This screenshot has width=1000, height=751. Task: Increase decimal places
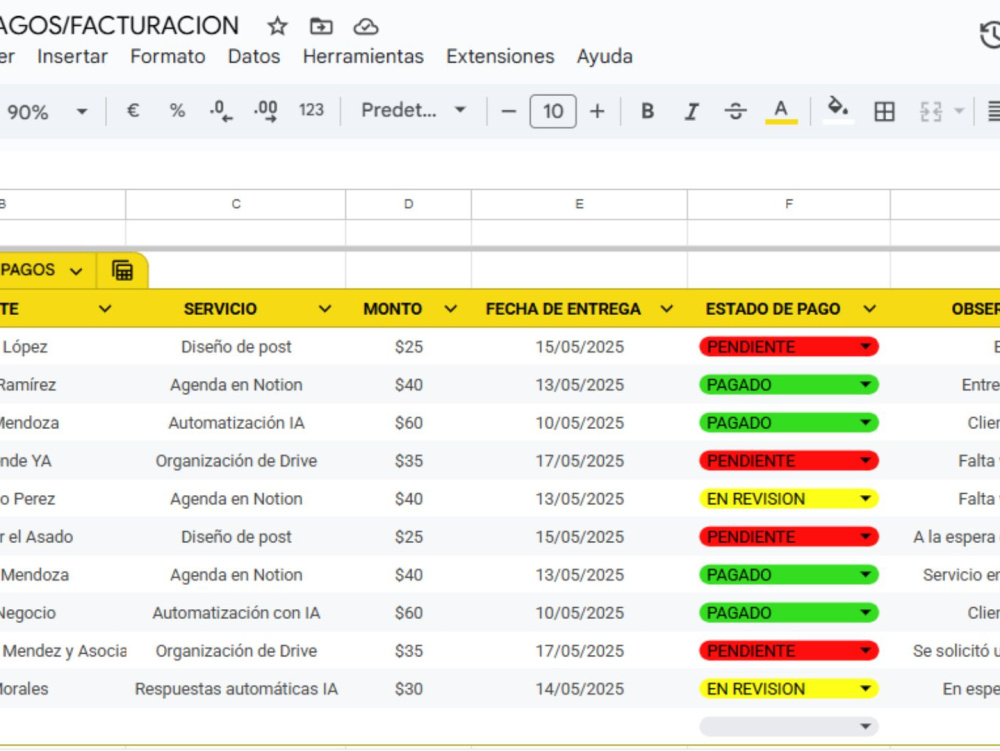(265, 111)
